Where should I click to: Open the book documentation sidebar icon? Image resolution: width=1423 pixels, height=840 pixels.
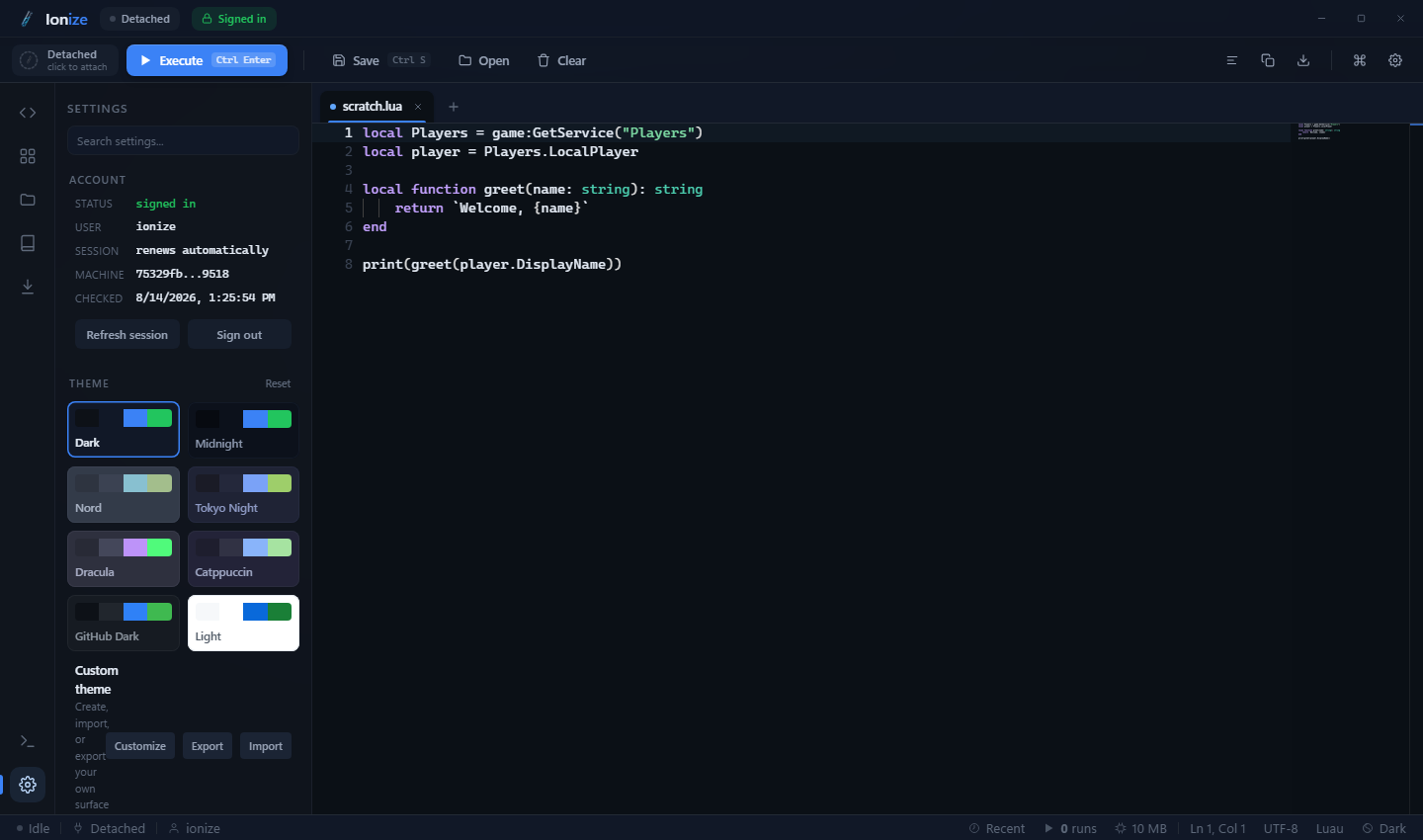click(28, 243)
